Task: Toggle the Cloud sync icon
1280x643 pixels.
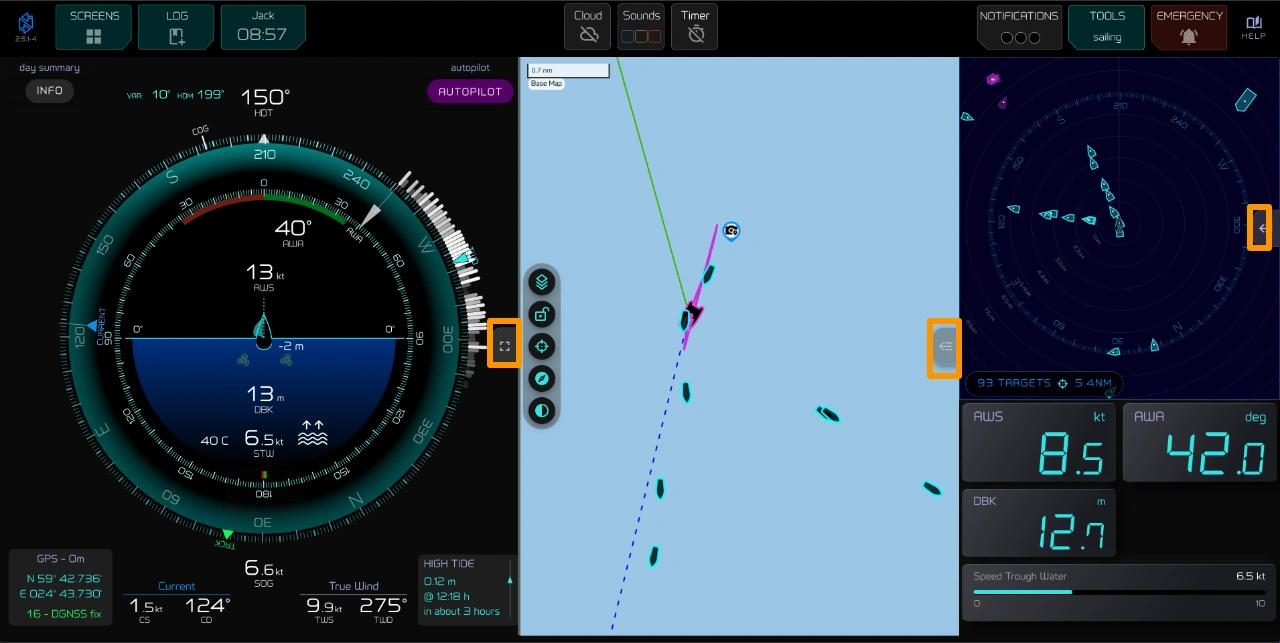Action: coord(588,27)
